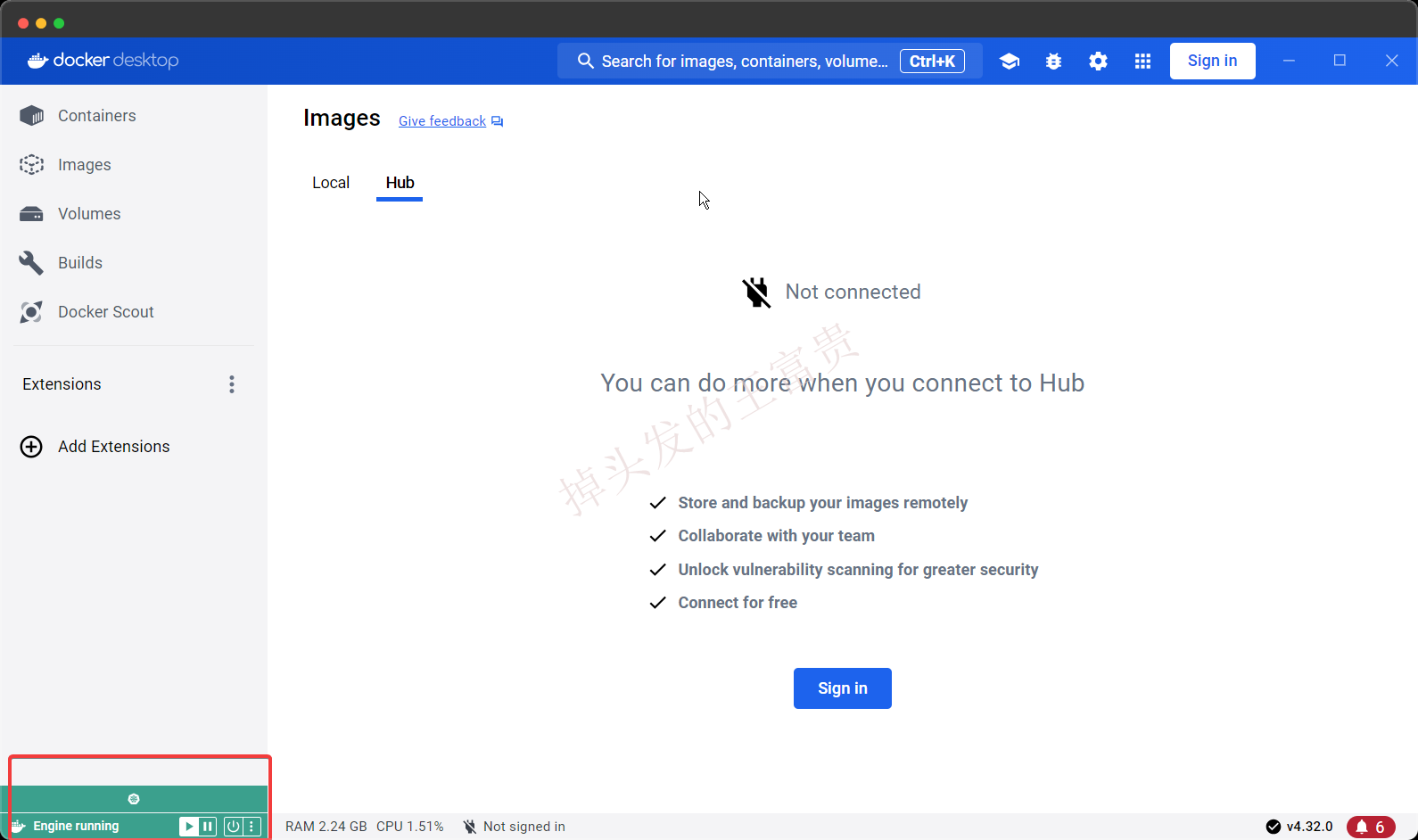Click Sign in button in header
This screenshot has width=1418, height=840.
click(x=1213, y=61)
